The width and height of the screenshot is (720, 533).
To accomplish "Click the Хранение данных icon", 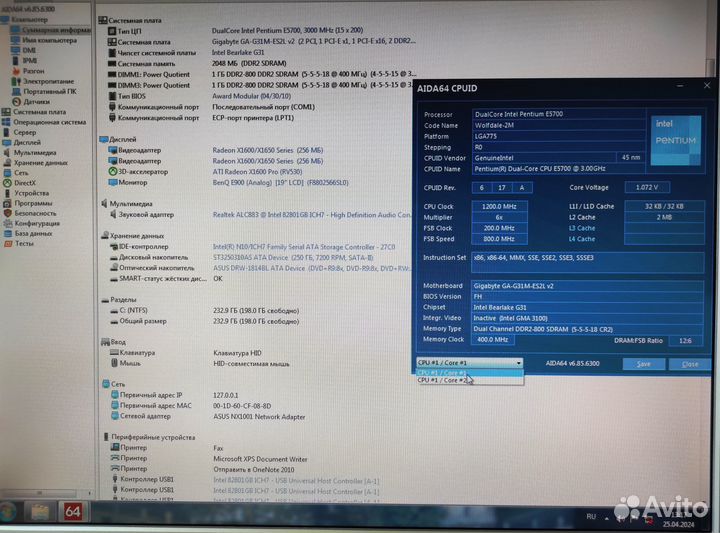I will [x=6, y=163].
